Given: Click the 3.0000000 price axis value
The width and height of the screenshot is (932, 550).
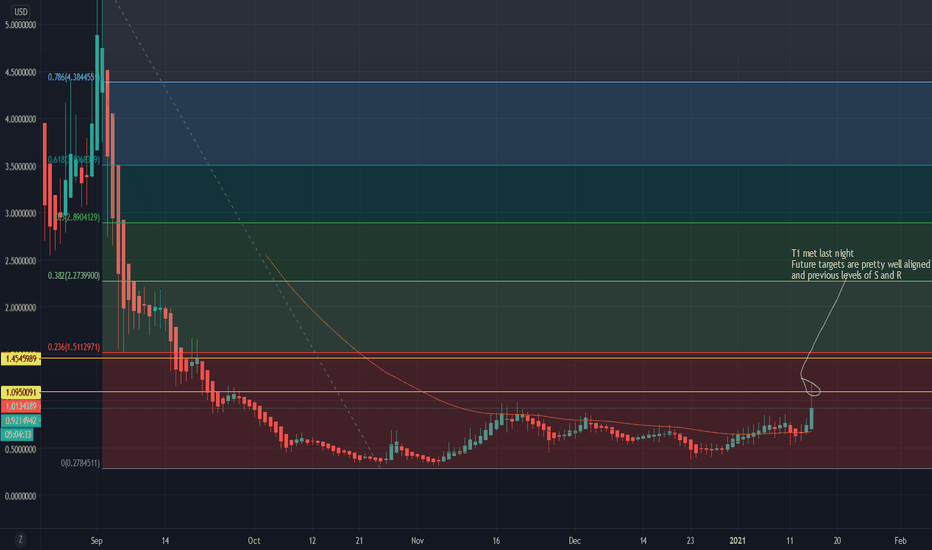Looking at the screenshot, I should pyautogui.click(x=21, y=213).
